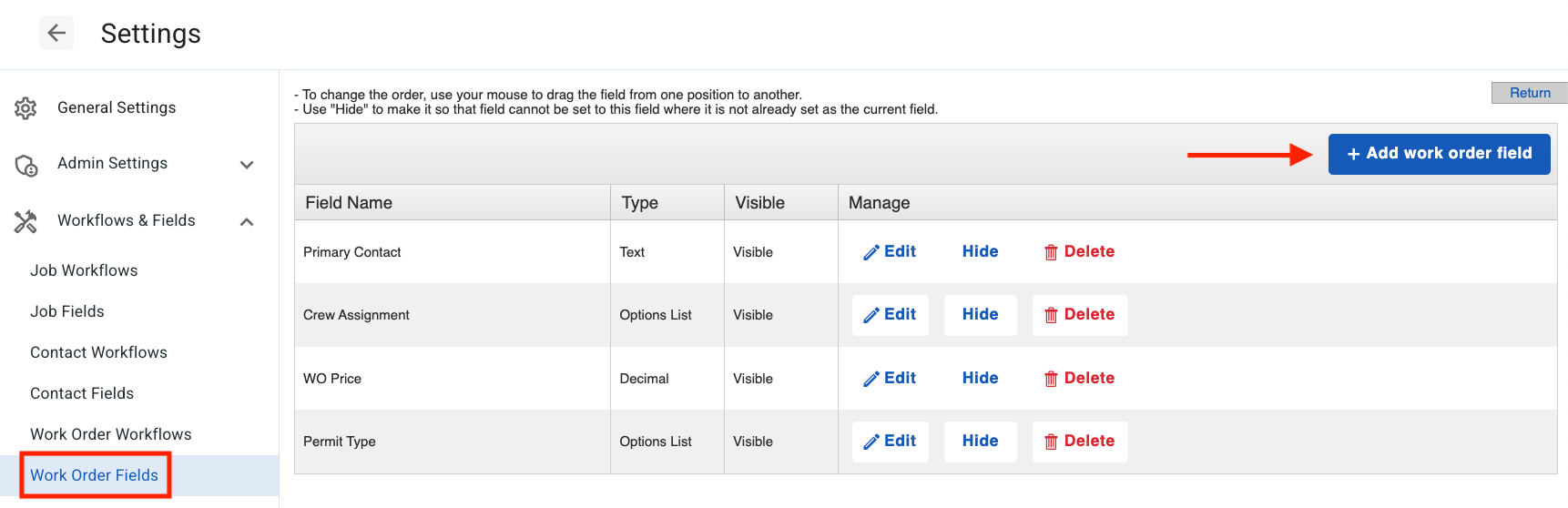Click Add work order field button
Image resolution: width=1568 pixels, height=508 pixels.
1439,154
